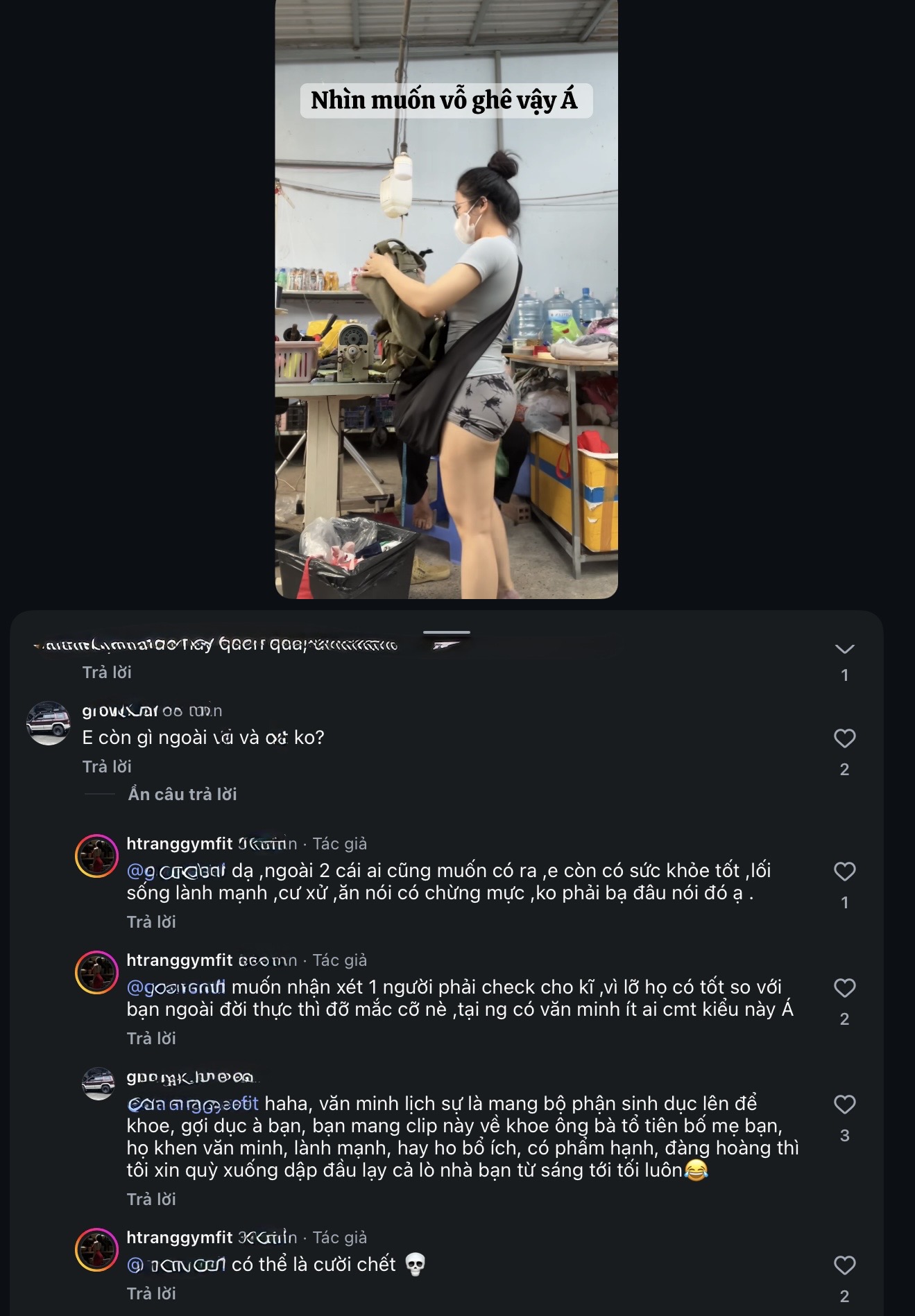
Task: Like the comment 'E còn gì ngoài'
Action: pos(844,738)
